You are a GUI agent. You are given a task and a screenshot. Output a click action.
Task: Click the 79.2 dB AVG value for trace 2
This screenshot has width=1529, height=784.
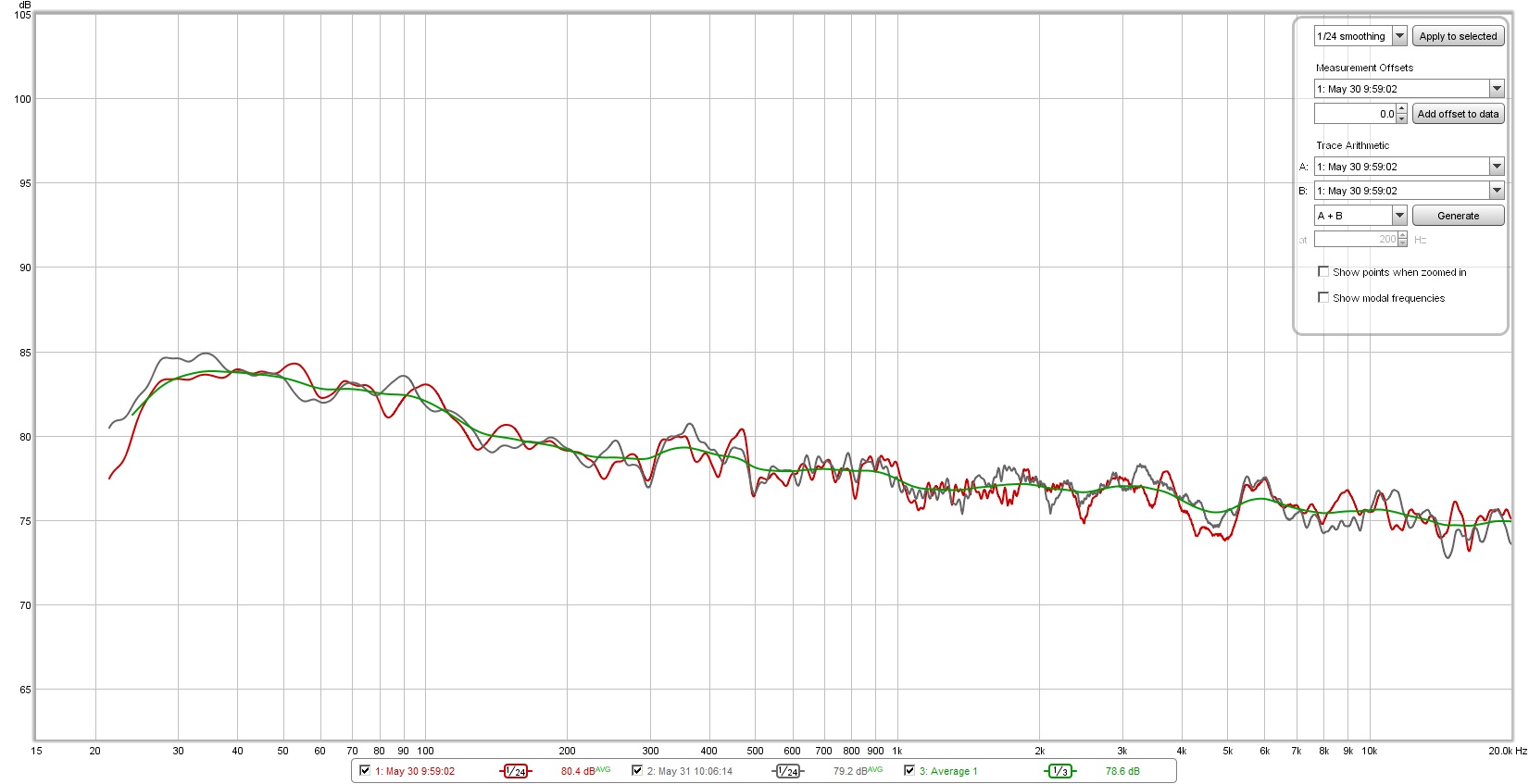pos(858,771)
